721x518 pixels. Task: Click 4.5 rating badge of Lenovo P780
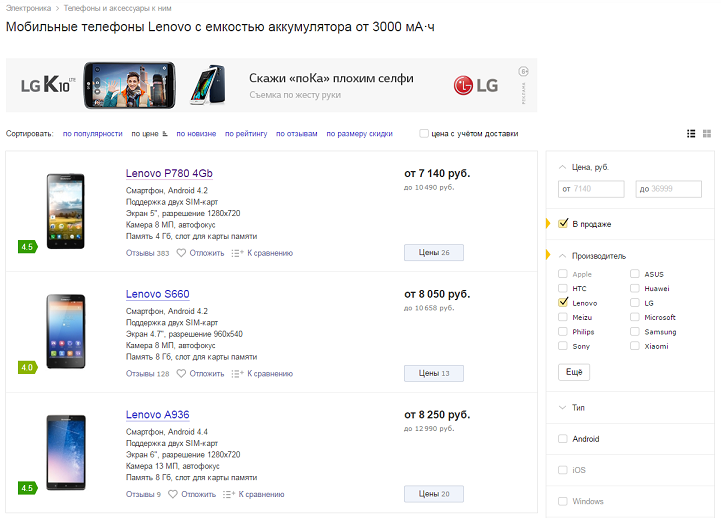pos(28,247)
